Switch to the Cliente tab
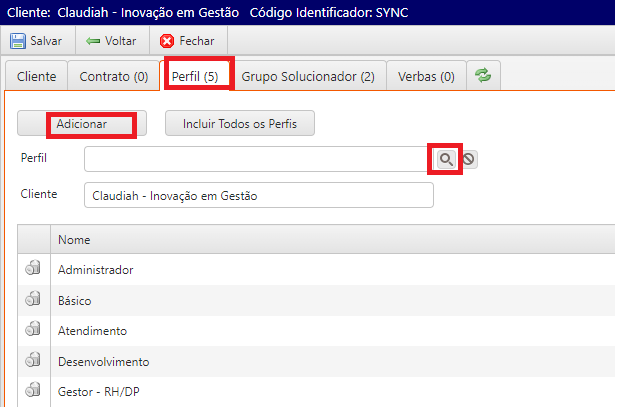Screen dimensions: 617x407 click(37, 76)
